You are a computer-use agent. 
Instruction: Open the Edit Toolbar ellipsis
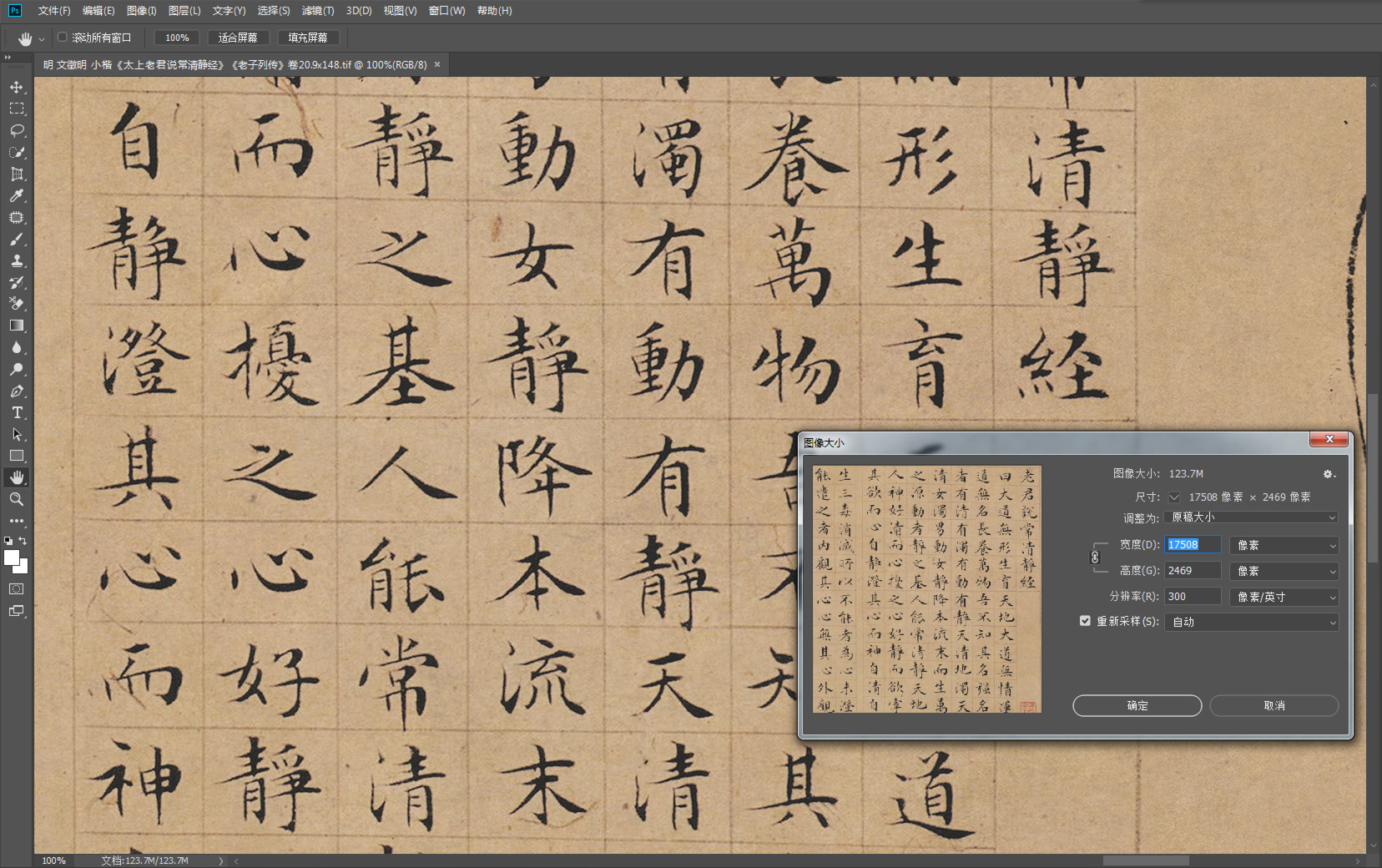(17, 520)
